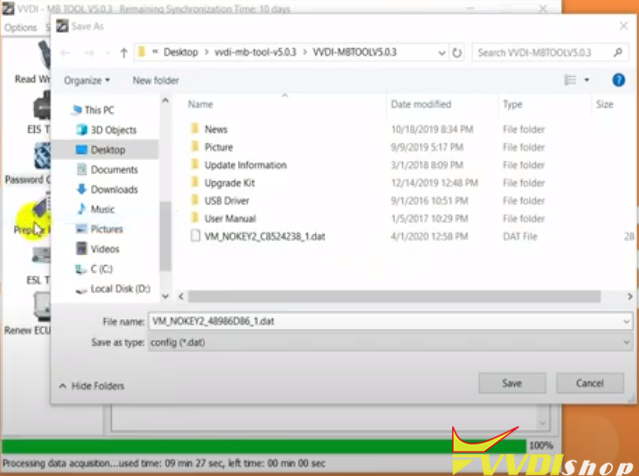Sort files by Name column
The image size is (639, 476).
tap(201, 104)
